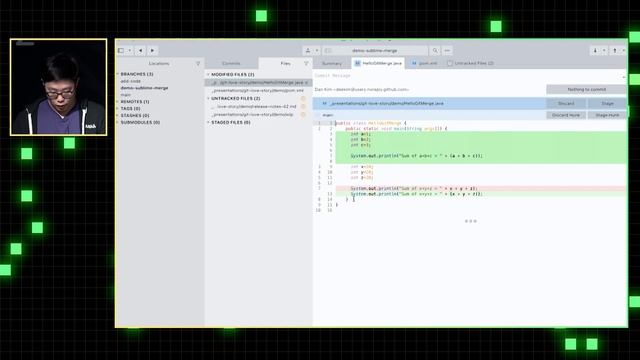This screenshot has width=640, height=360.
Task: Select the main branch
Action: pos(126,95)
